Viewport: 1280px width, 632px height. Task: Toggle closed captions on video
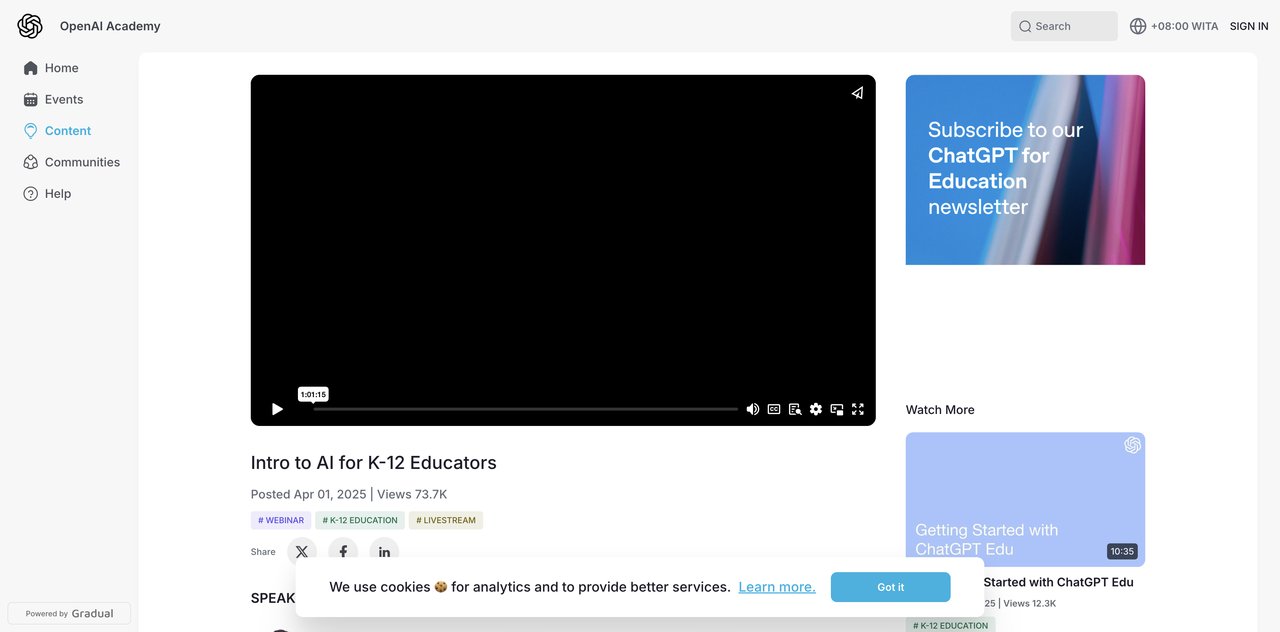774,409
